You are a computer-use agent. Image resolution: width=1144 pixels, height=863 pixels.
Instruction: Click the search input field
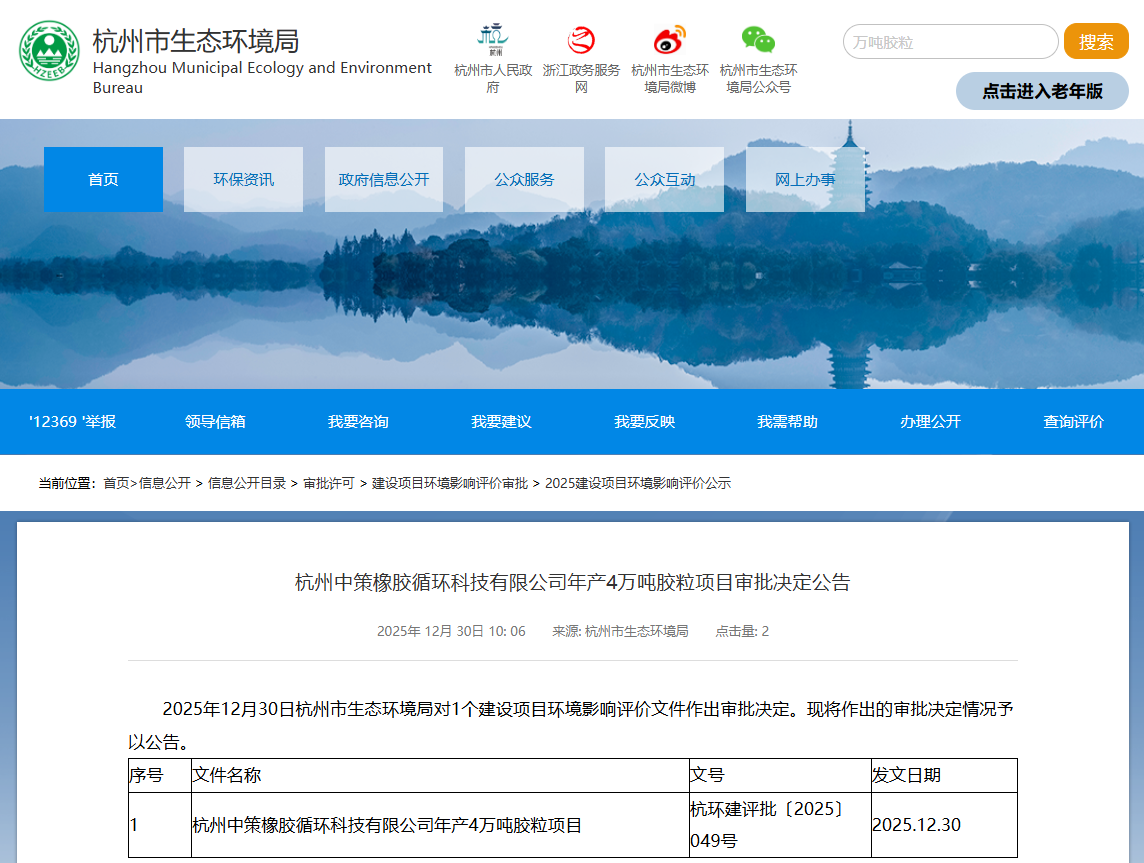click(950, 42)
